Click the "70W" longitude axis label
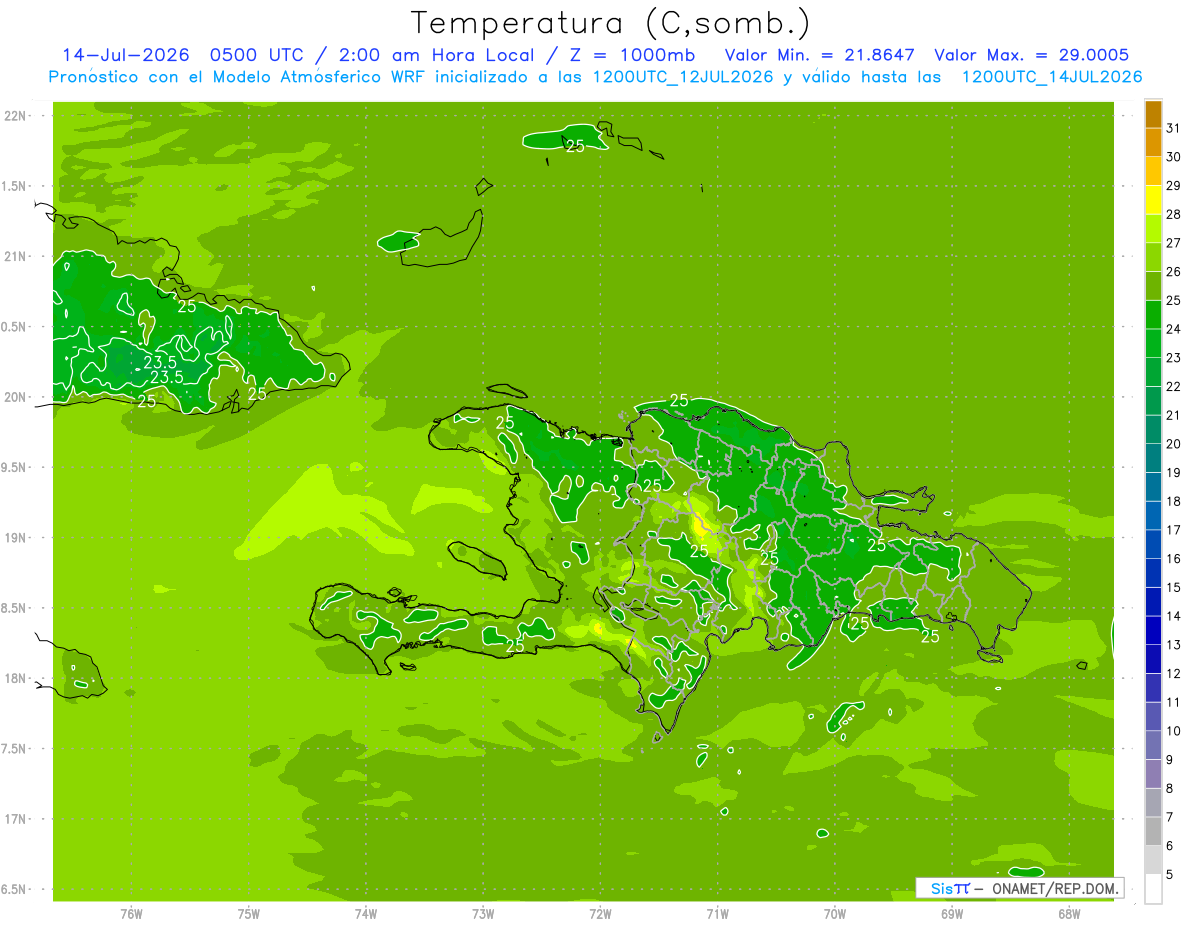Image resolution: width=1200 pixels, height=927 pixels. (x=834, y=914)
